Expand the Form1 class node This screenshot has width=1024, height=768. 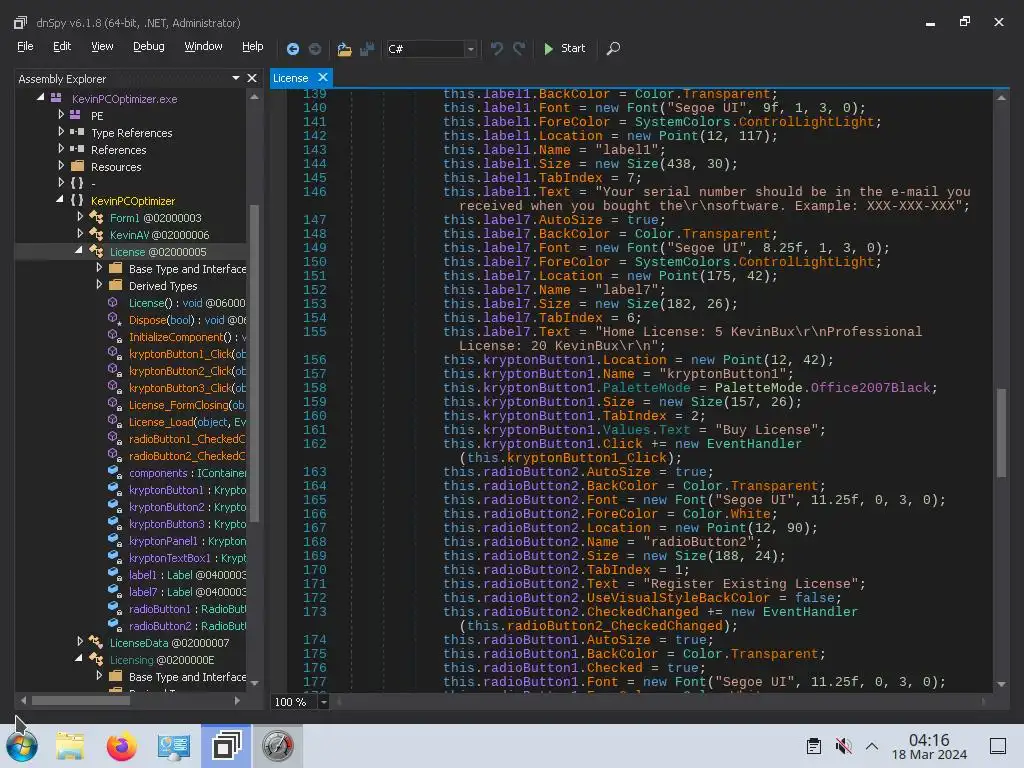click(80, 216)
